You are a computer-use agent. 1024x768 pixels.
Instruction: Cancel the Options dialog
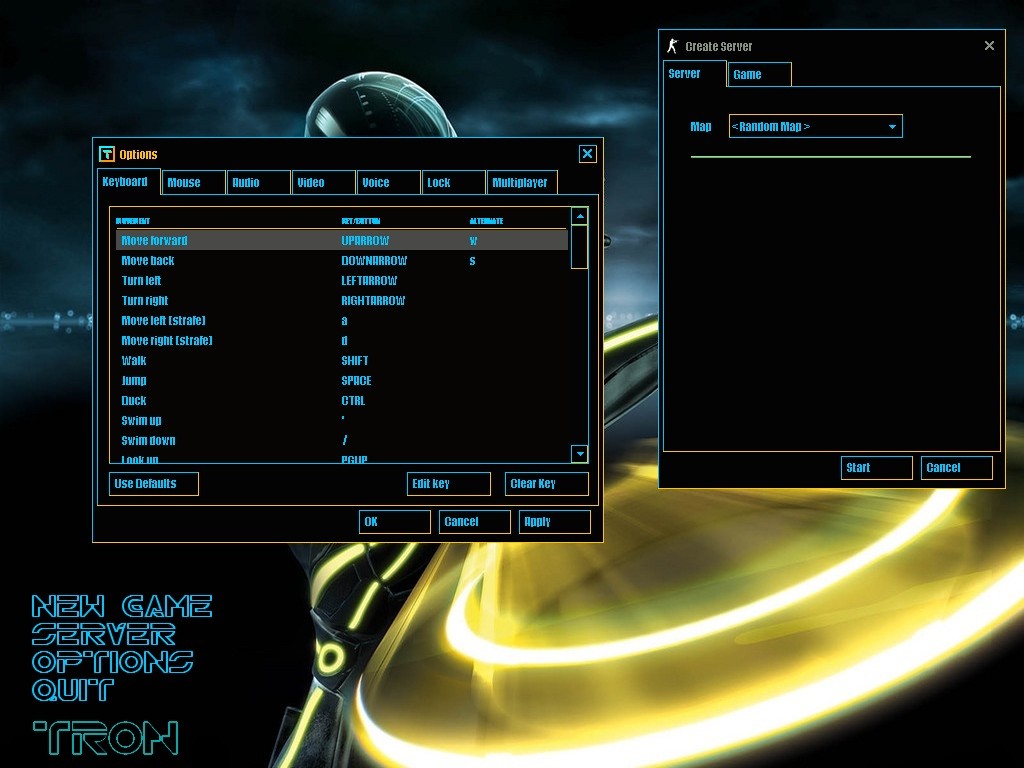[475, 522]
